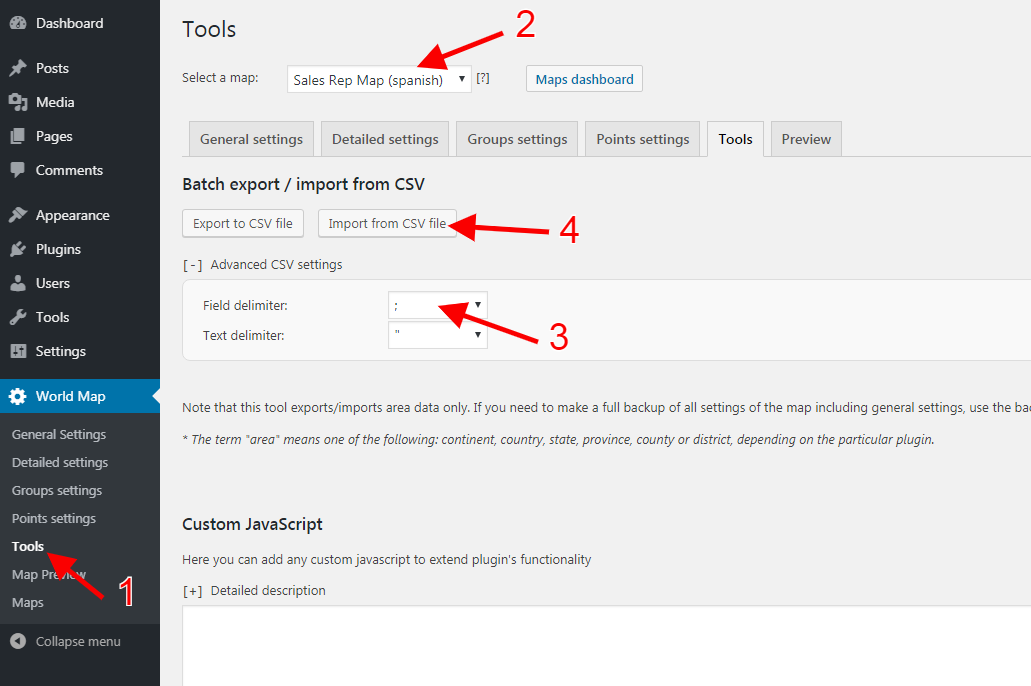1031x686 pixels.
Task: Switch to the General settings tab
Action: [x=251, y=139]
